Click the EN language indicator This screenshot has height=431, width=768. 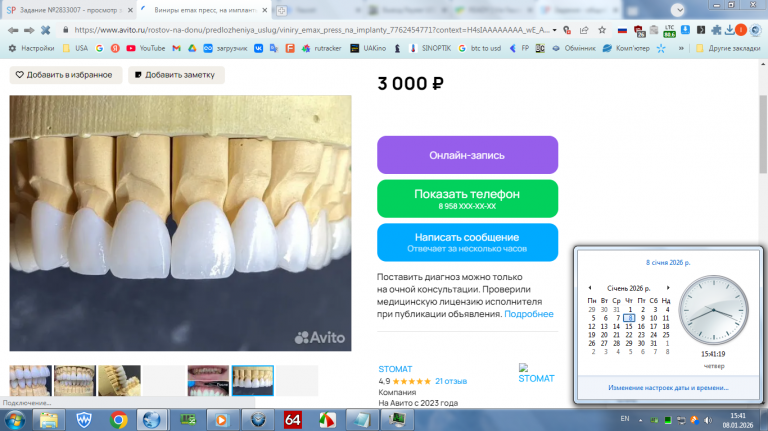coord(624,419)
